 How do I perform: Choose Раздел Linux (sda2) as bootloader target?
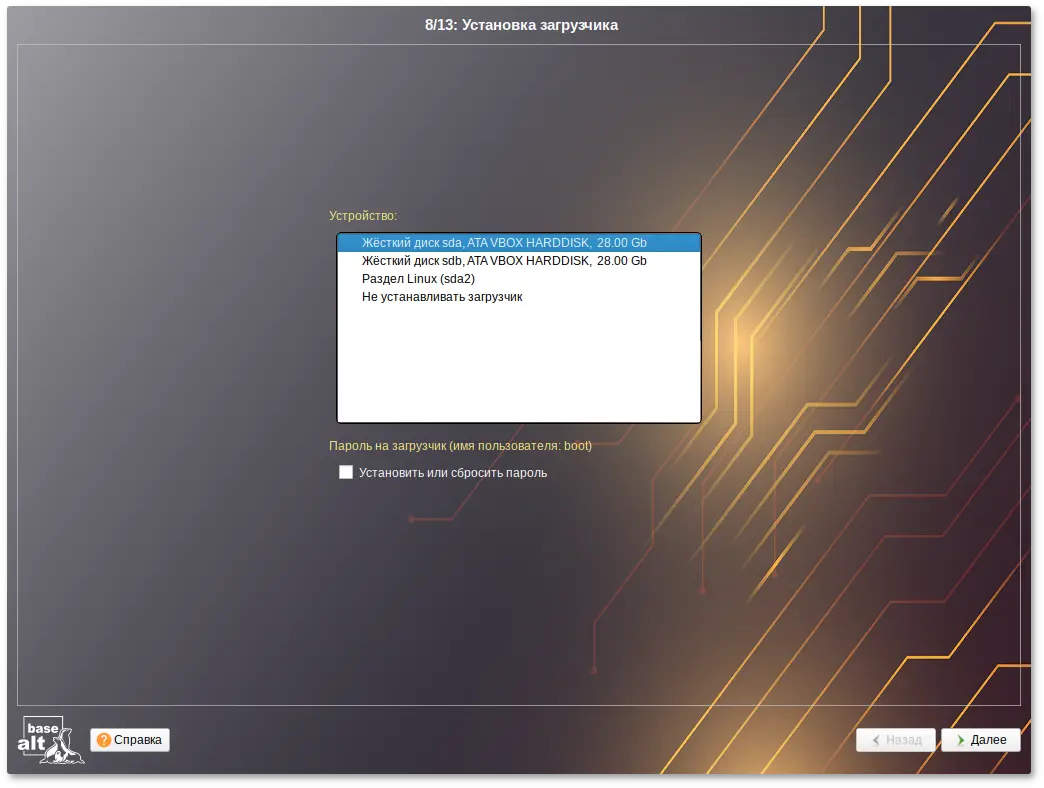(418, 279)
